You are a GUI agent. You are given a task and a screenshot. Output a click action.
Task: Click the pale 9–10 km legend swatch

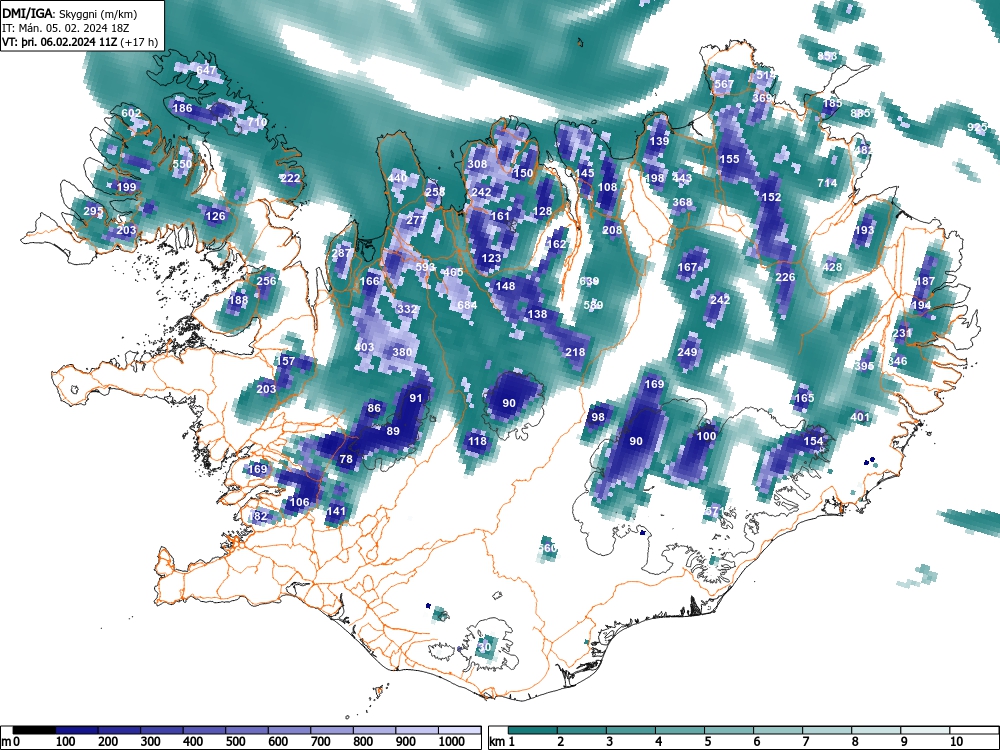[x=925, y=730]
